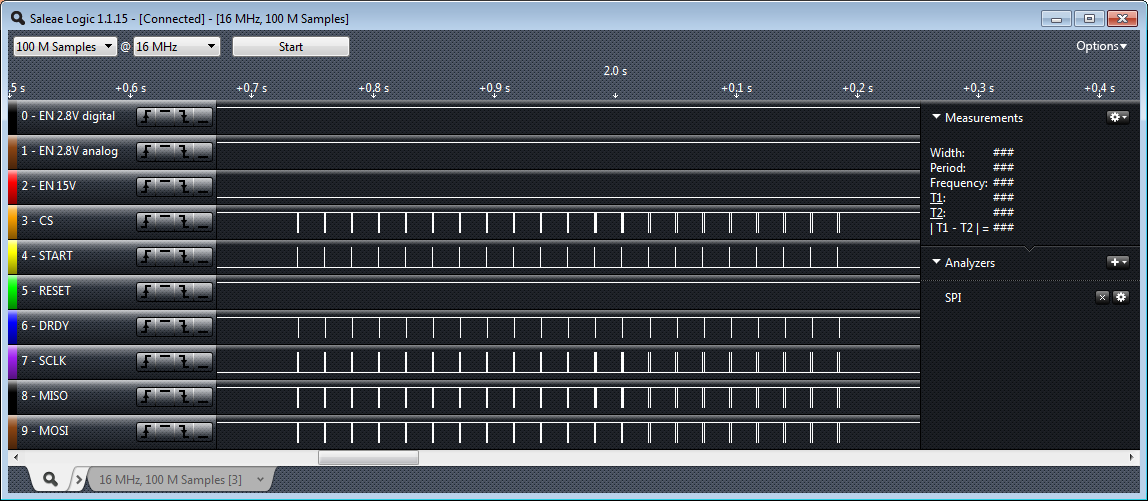1148x501 pixels.
Task: Click the horizontal scrollbar left arrow
Action: pyautogui.click(x=14, y=457)
